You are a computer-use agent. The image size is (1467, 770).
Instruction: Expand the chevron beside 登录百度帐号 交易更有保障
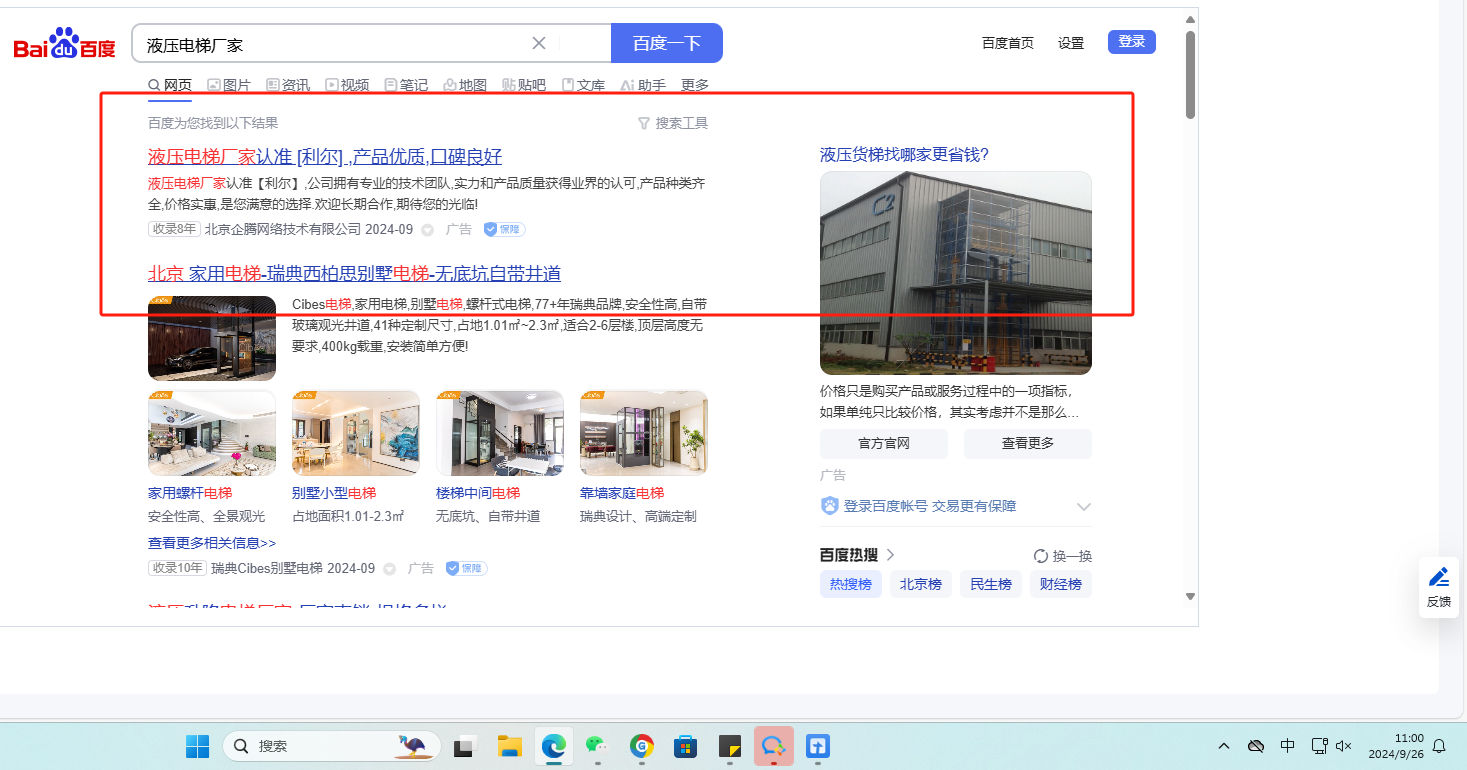click(1083, 507)
